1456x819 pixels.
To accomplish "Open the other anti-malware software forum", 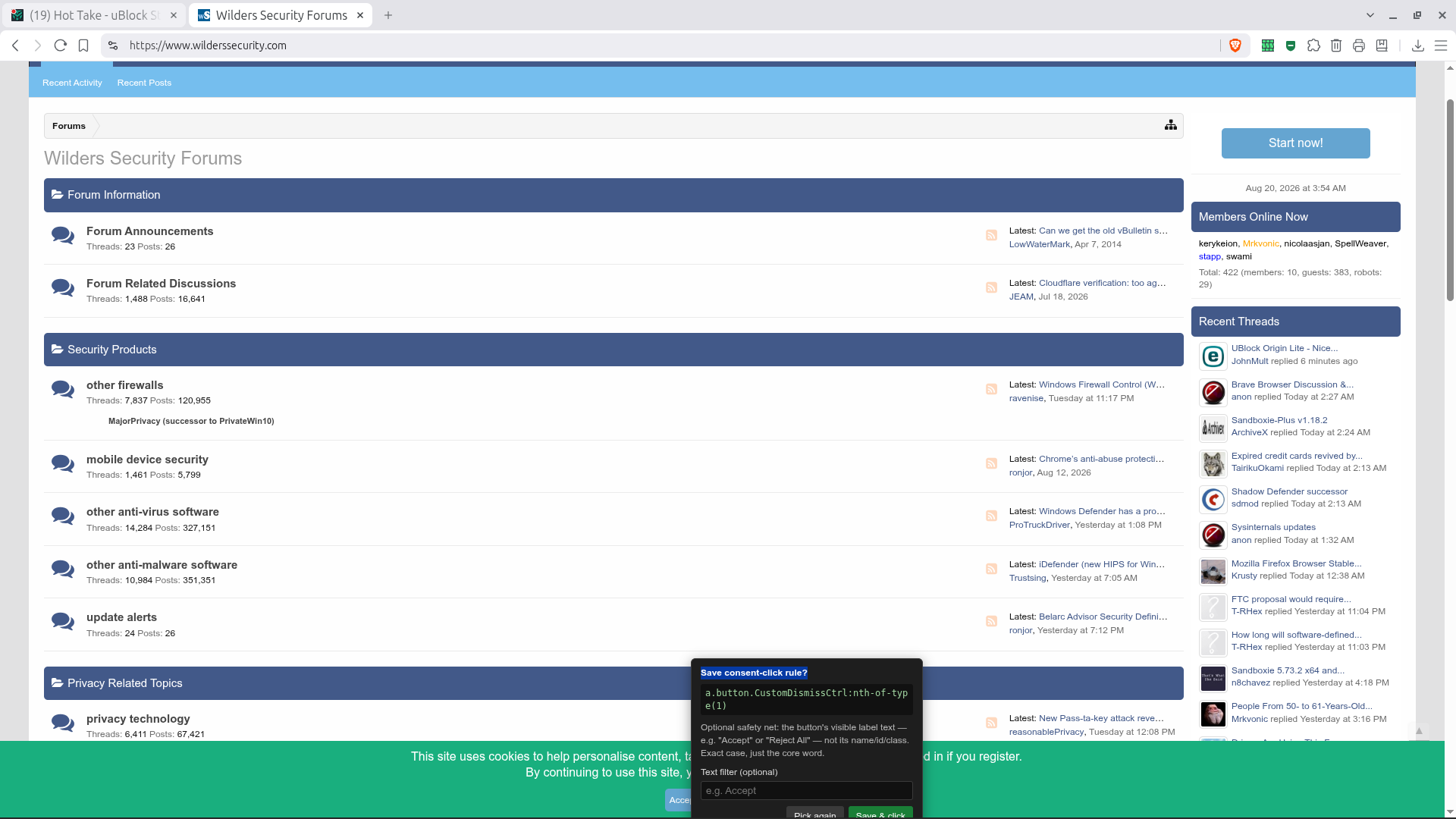I will point(162,565).
